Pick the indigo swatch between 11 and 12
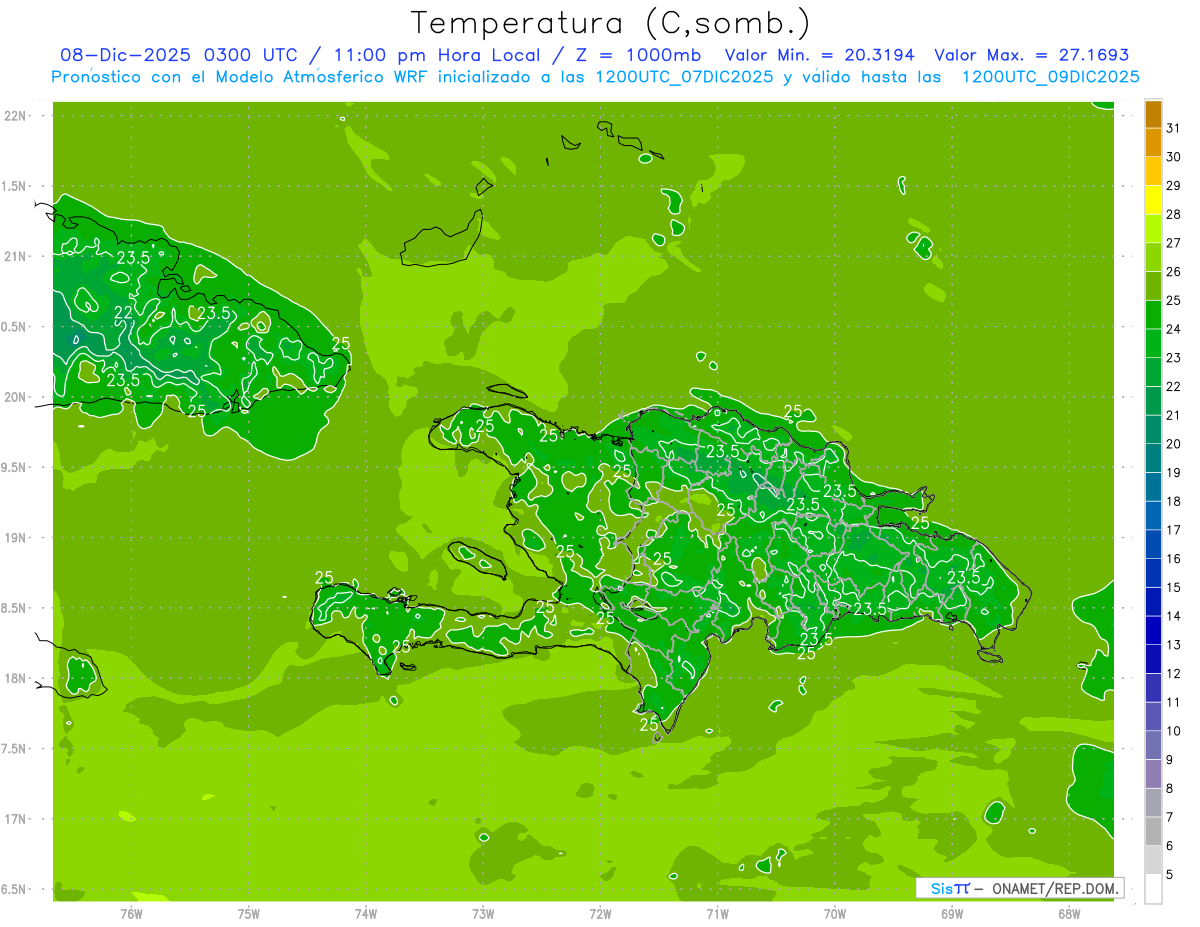The image size is (1200, 927). click(x=1153, y=688)
